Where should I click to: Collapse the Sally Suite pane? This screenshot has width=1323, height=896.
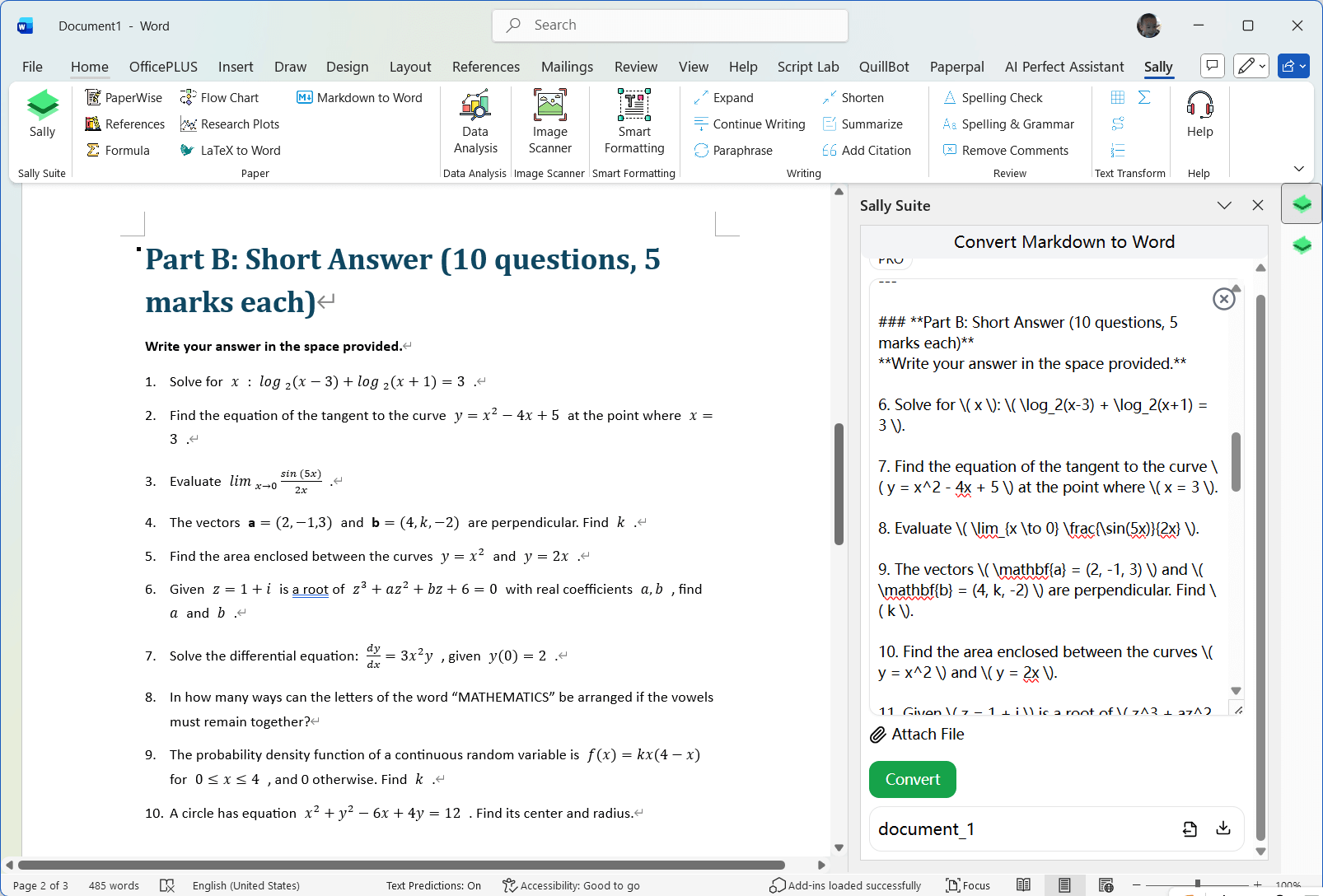click(1225, 205)
